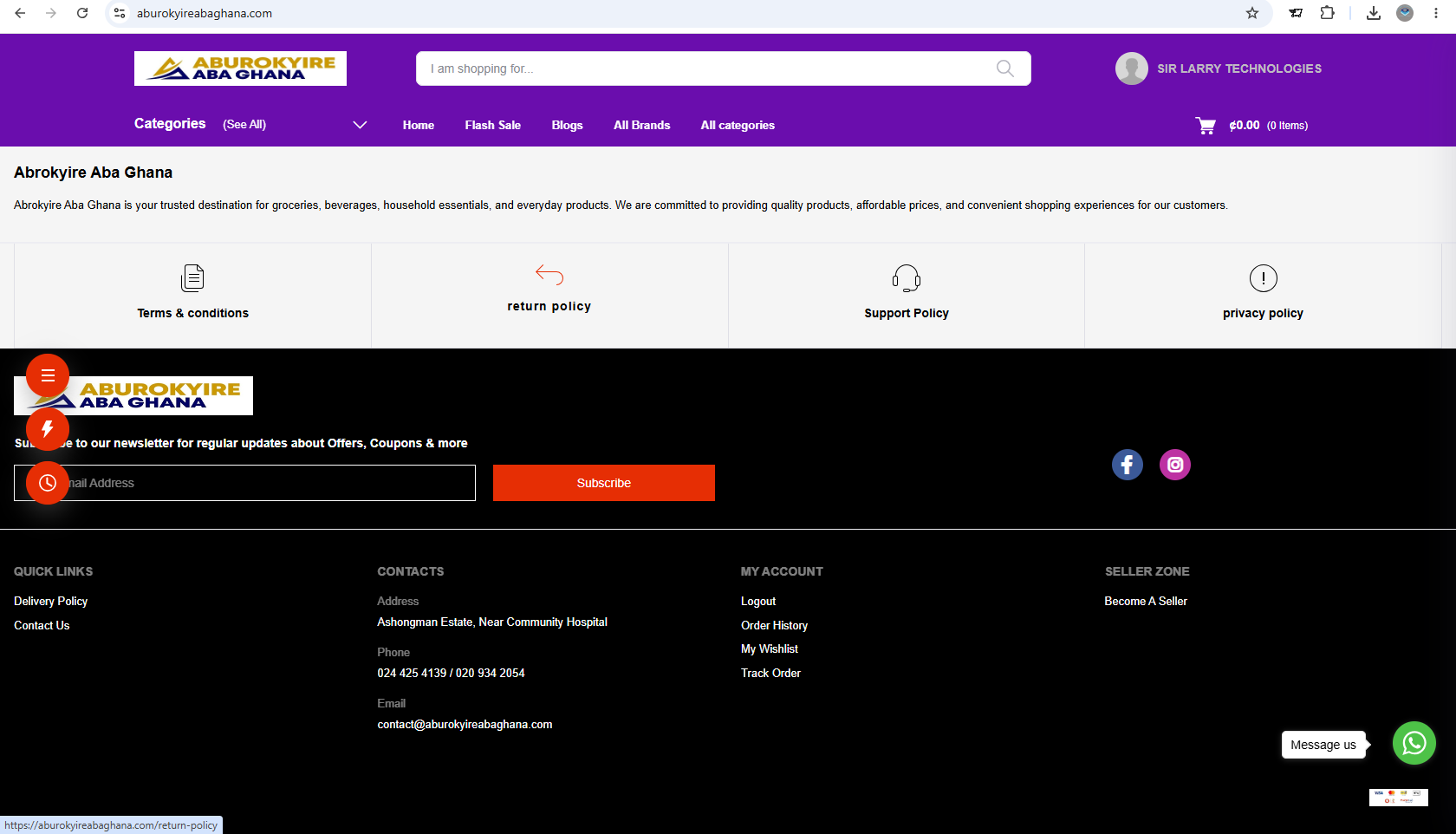Click the CONTACTS footer heading
Image resolution: width=1456 pixels, height=834 pixels.
411,571
